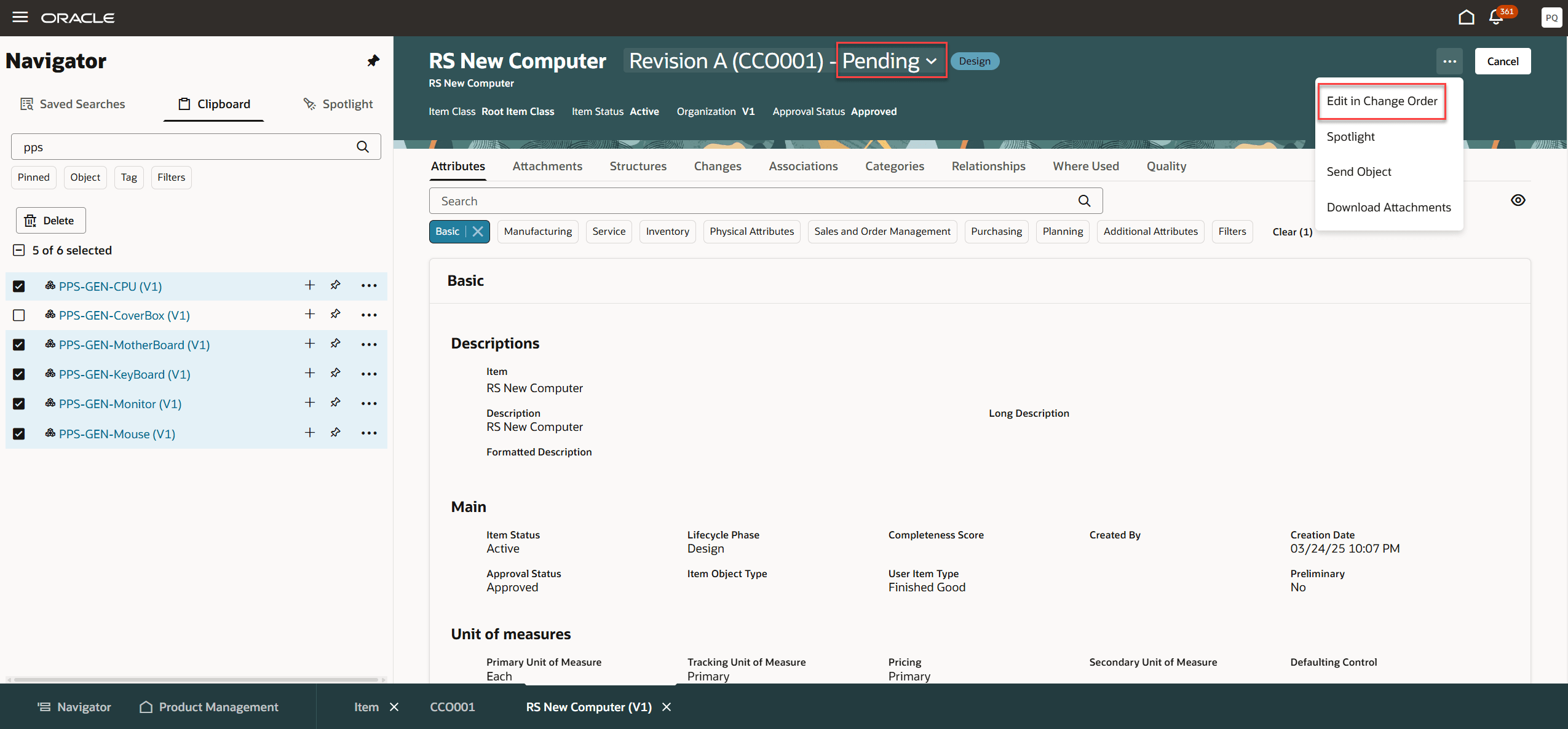Open the PPS-GEN-Monitor (V1) item link
This screenshot has width=1568, height=729.
point(120,404)
